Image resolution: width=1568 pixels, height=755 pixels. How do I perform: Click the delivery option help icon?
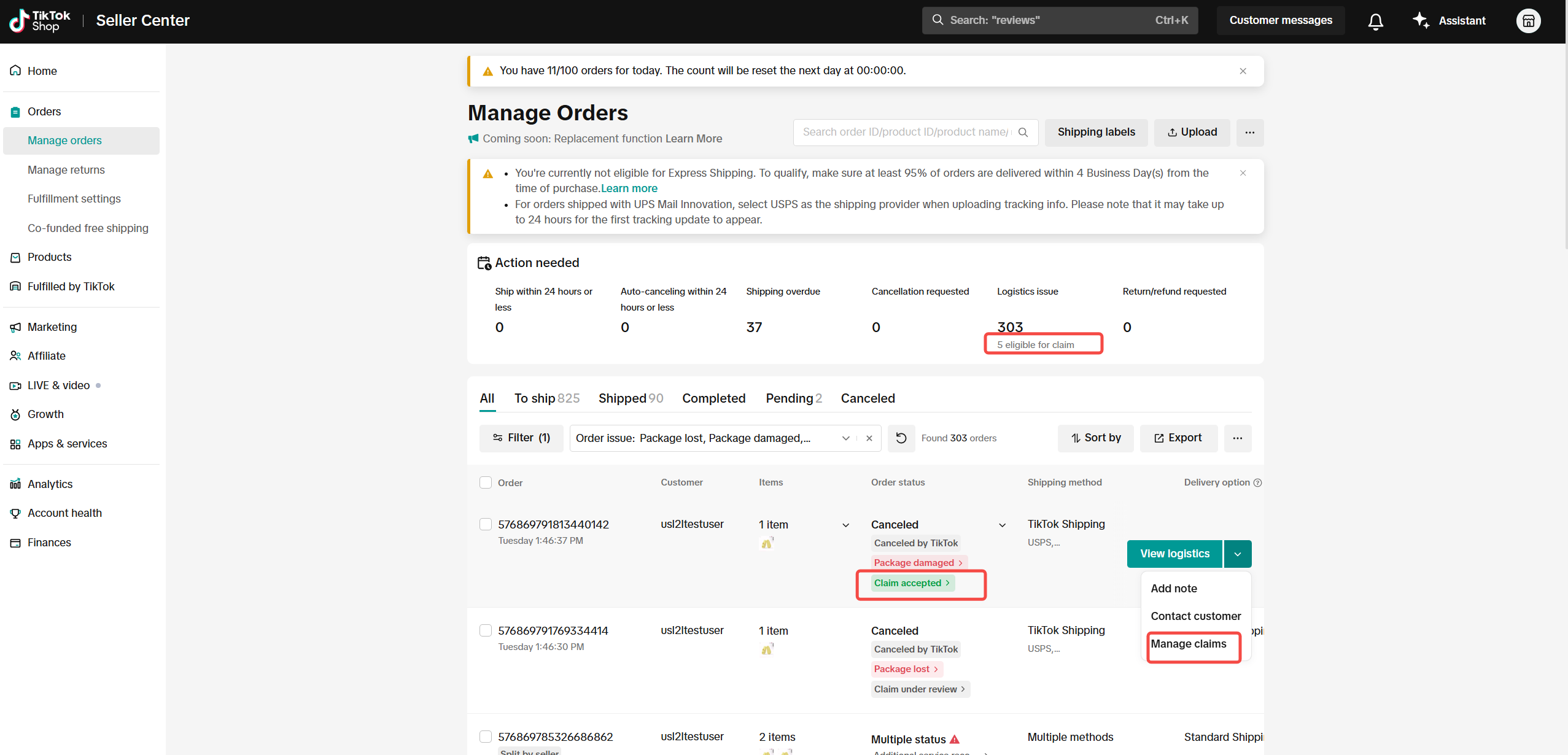1258,483
